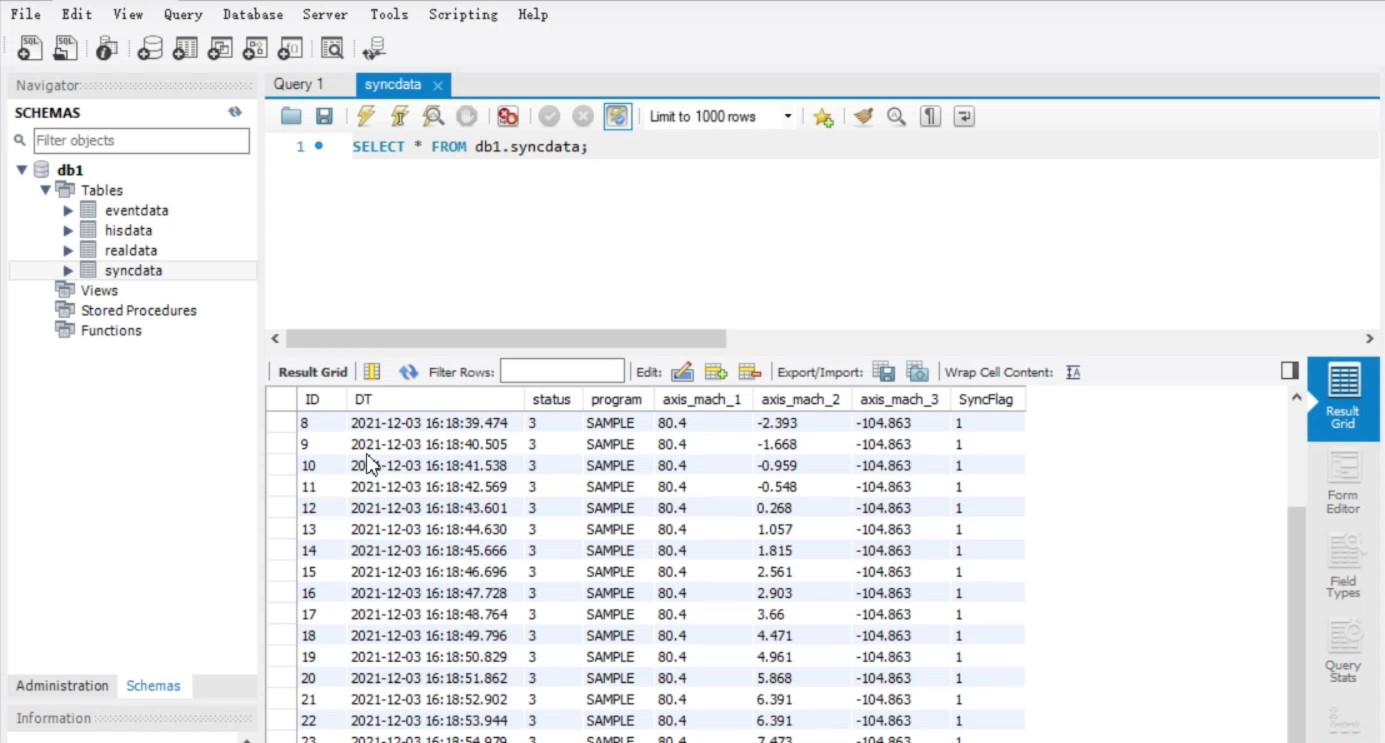Create a new view icon
This screenshot has height=743, width=1385.
point(220,48)
